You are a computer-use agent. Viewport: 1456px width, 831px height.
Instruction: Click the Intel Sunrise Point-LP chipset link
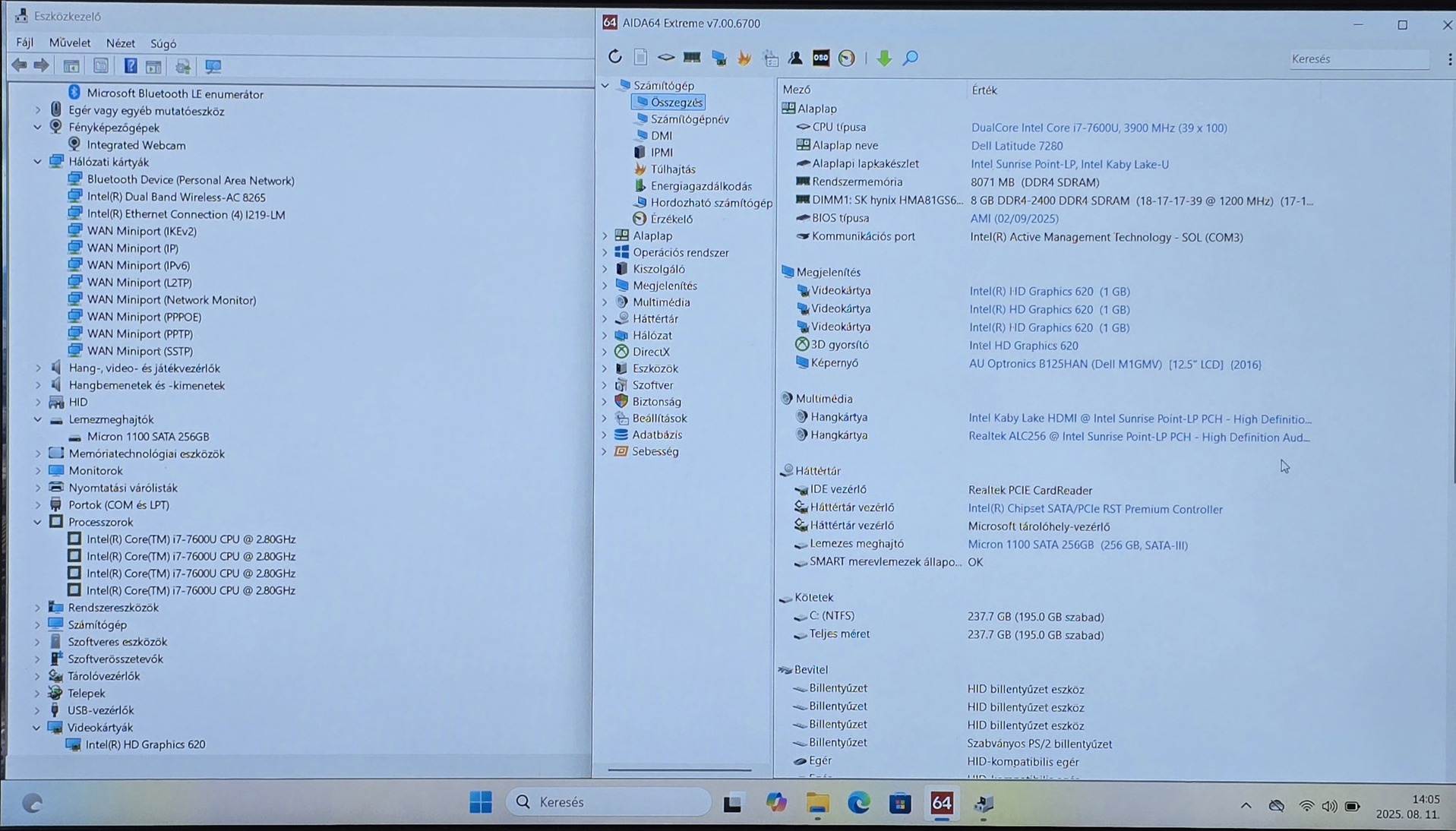point(1070,164)
